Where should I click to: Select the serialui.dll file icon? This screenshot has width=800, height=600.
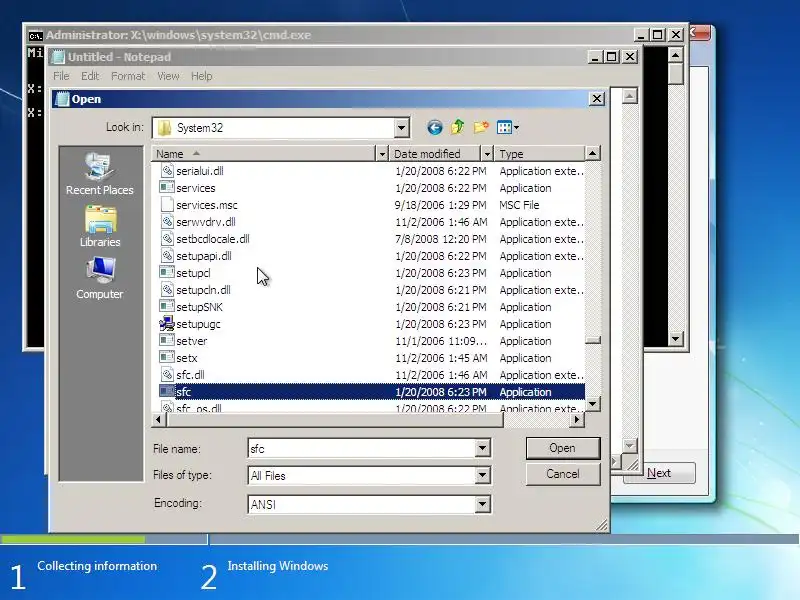point(167,170)
